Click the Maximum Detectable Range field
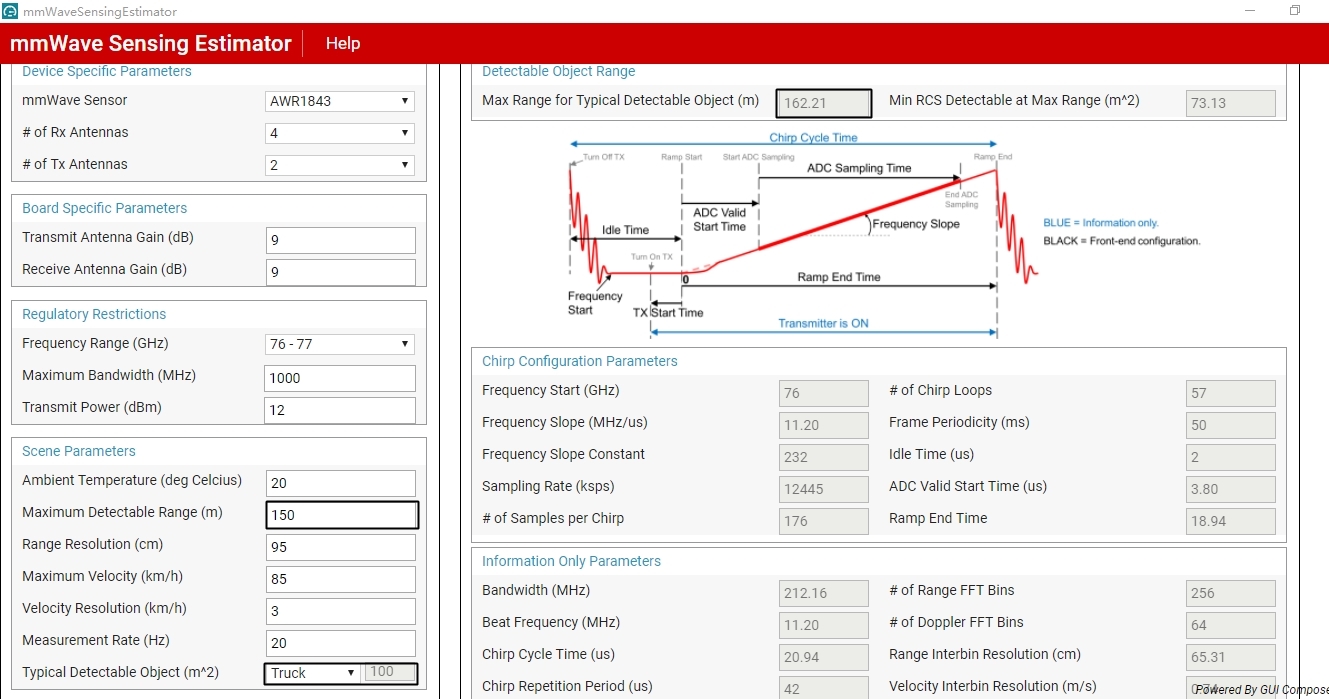Screen dimensions: 1329x699 pyautogui.click(x=341, y=515)
